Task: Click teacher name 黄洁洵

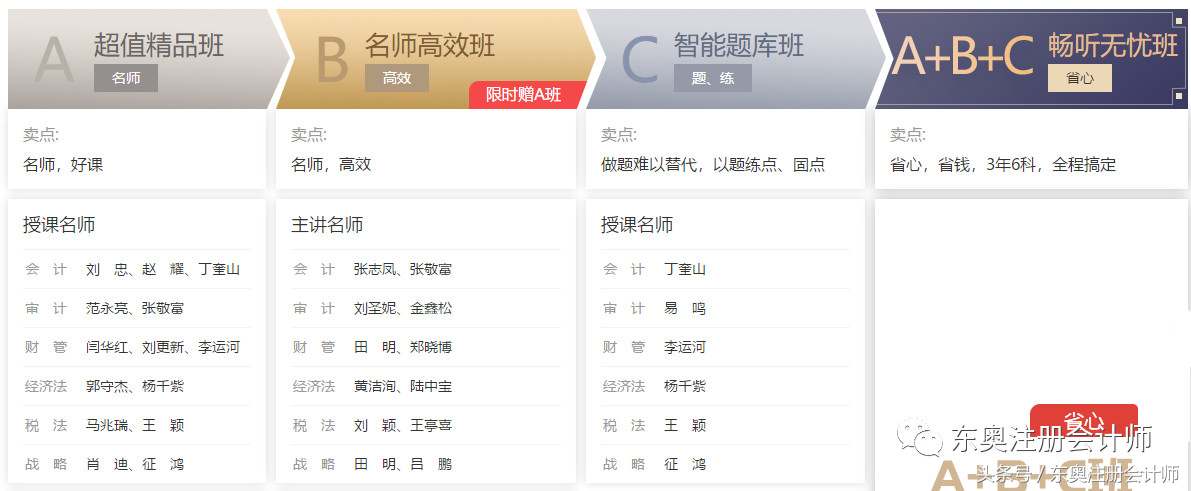Action: tap(375, 386)
